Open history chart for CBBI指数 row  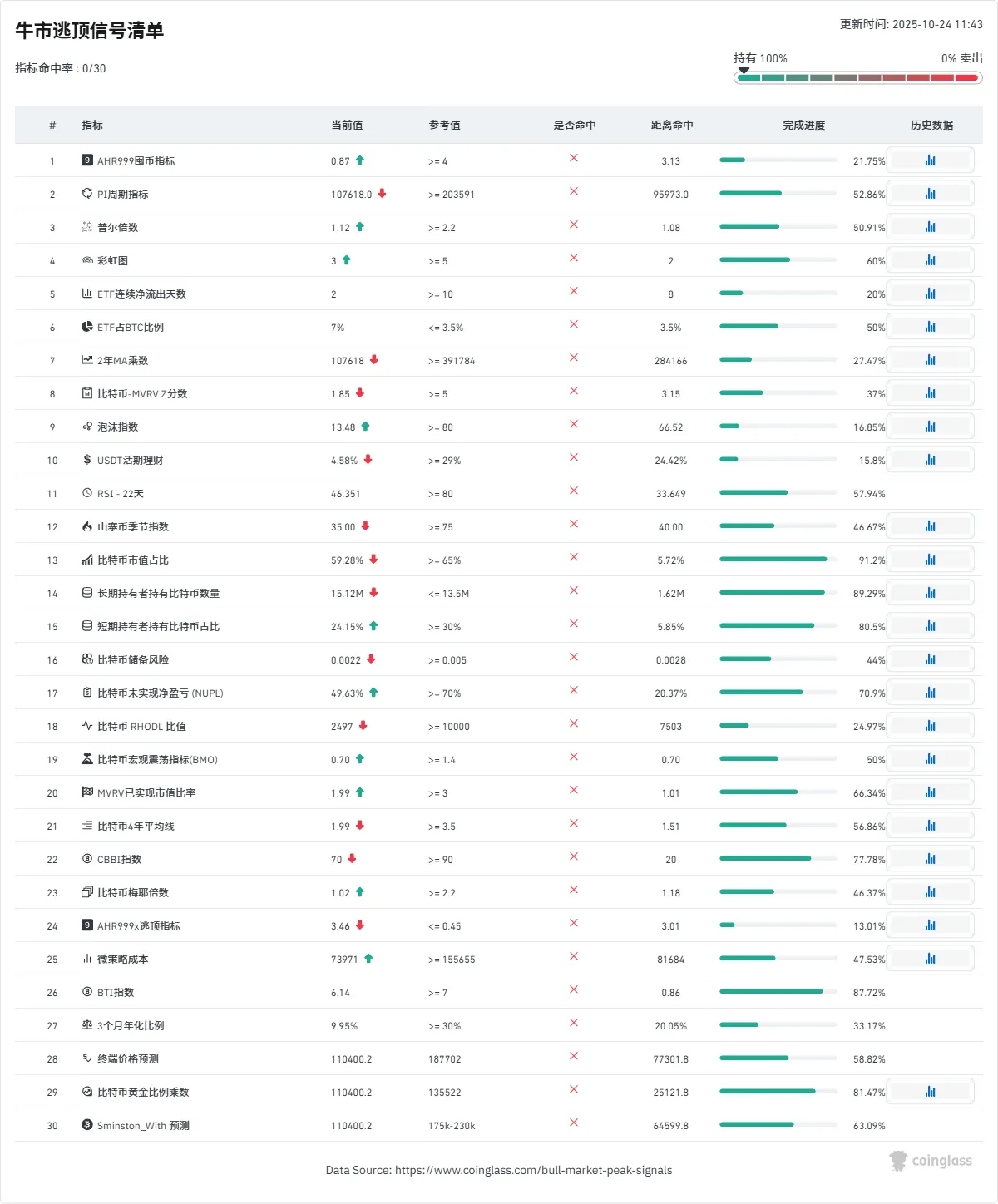pos(930,859)
